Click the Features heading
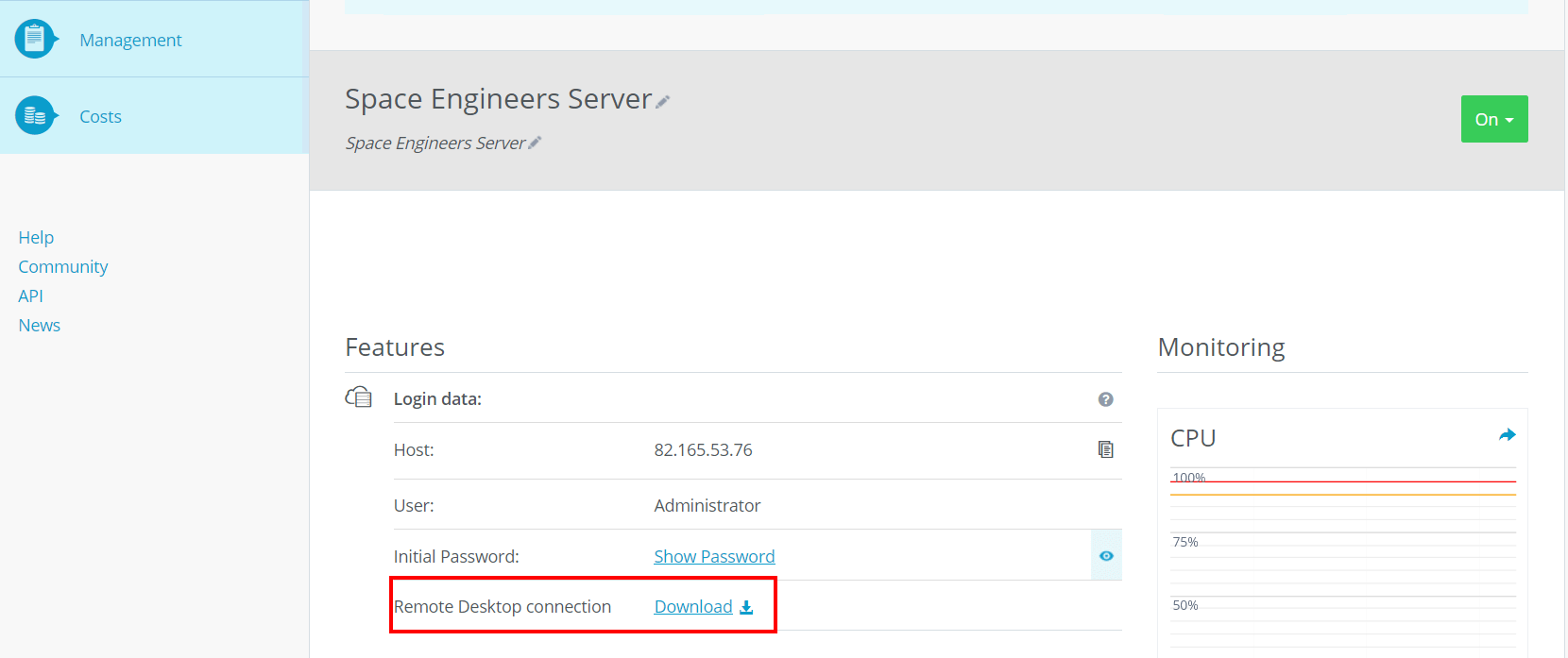The width and height of the screenshot is (1568, 658). click(395, 347)
